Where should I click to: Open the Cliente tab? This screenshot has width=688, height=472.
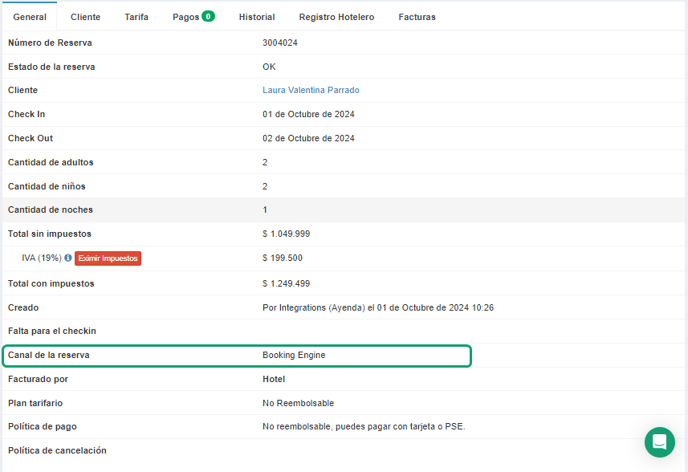coord(85,17)
